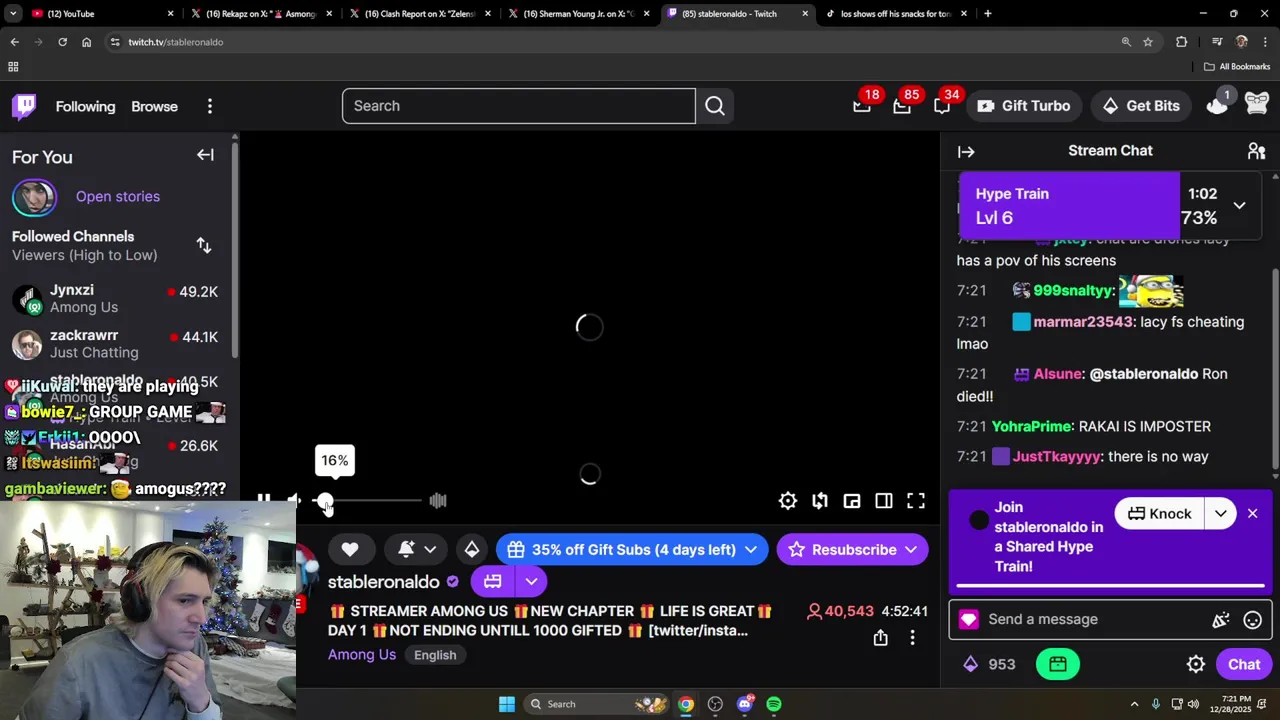Collapse the Stream Chat panel
This screenshot has width=1280, height=720.
point(966,152)
